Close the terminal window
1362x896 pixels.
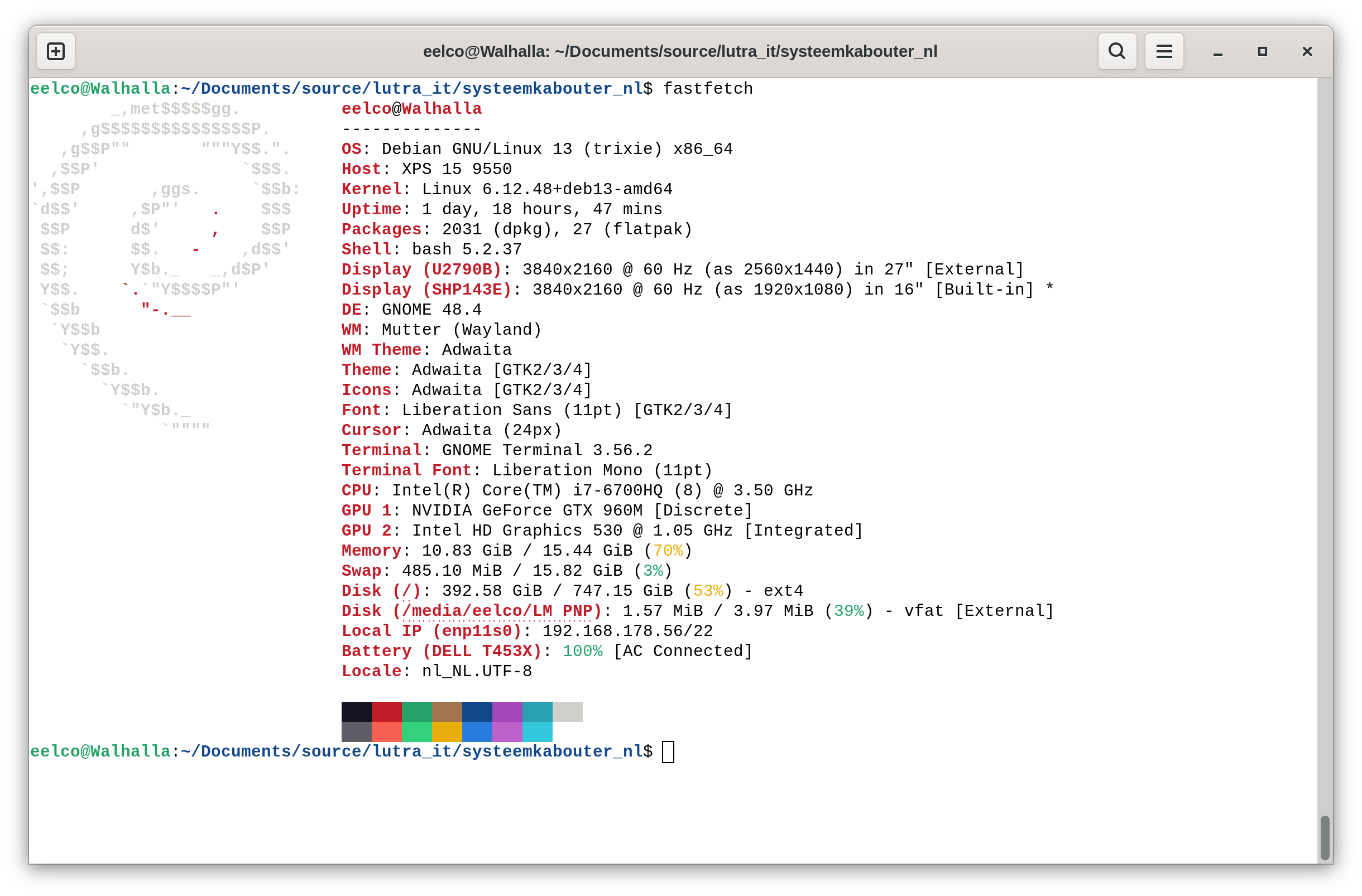[1307, 51]
